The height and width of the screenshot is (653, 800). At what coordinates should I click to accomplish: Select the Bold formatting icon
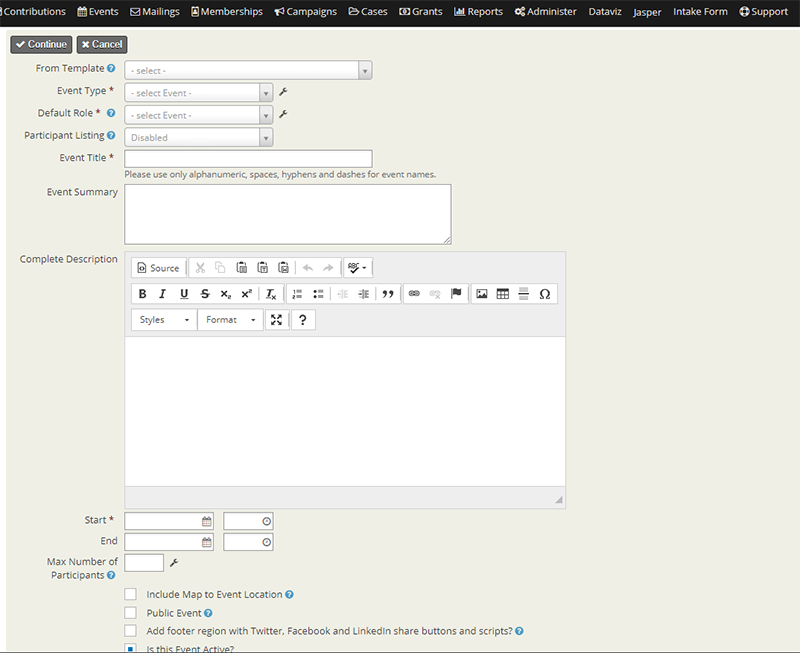tap(141, 293)
